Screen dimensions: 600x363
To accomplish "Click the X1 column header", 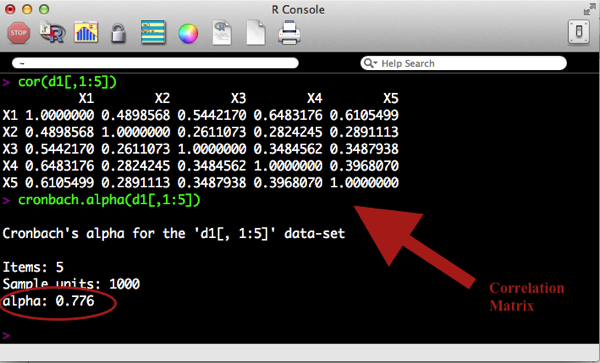I will tap(86, 99).
